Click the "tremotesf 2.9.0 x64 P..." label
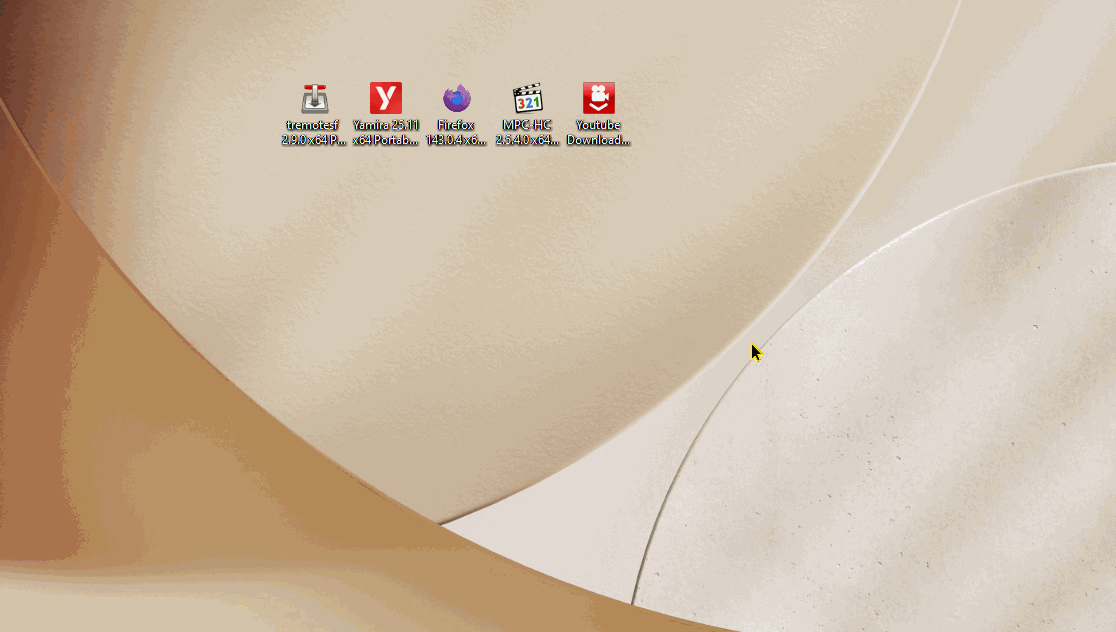1116x632 pixels. pos(313,132)
